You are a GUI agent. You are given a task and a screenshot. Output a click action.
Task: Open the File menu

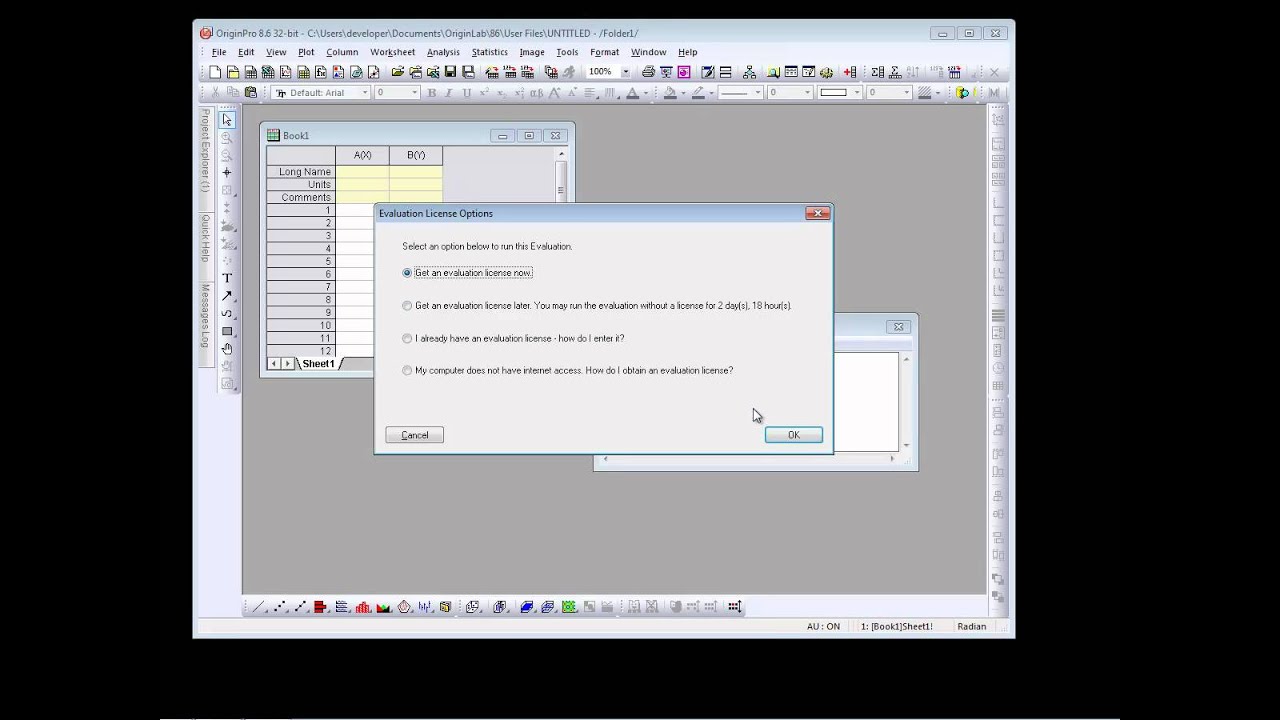coord(218,52)
